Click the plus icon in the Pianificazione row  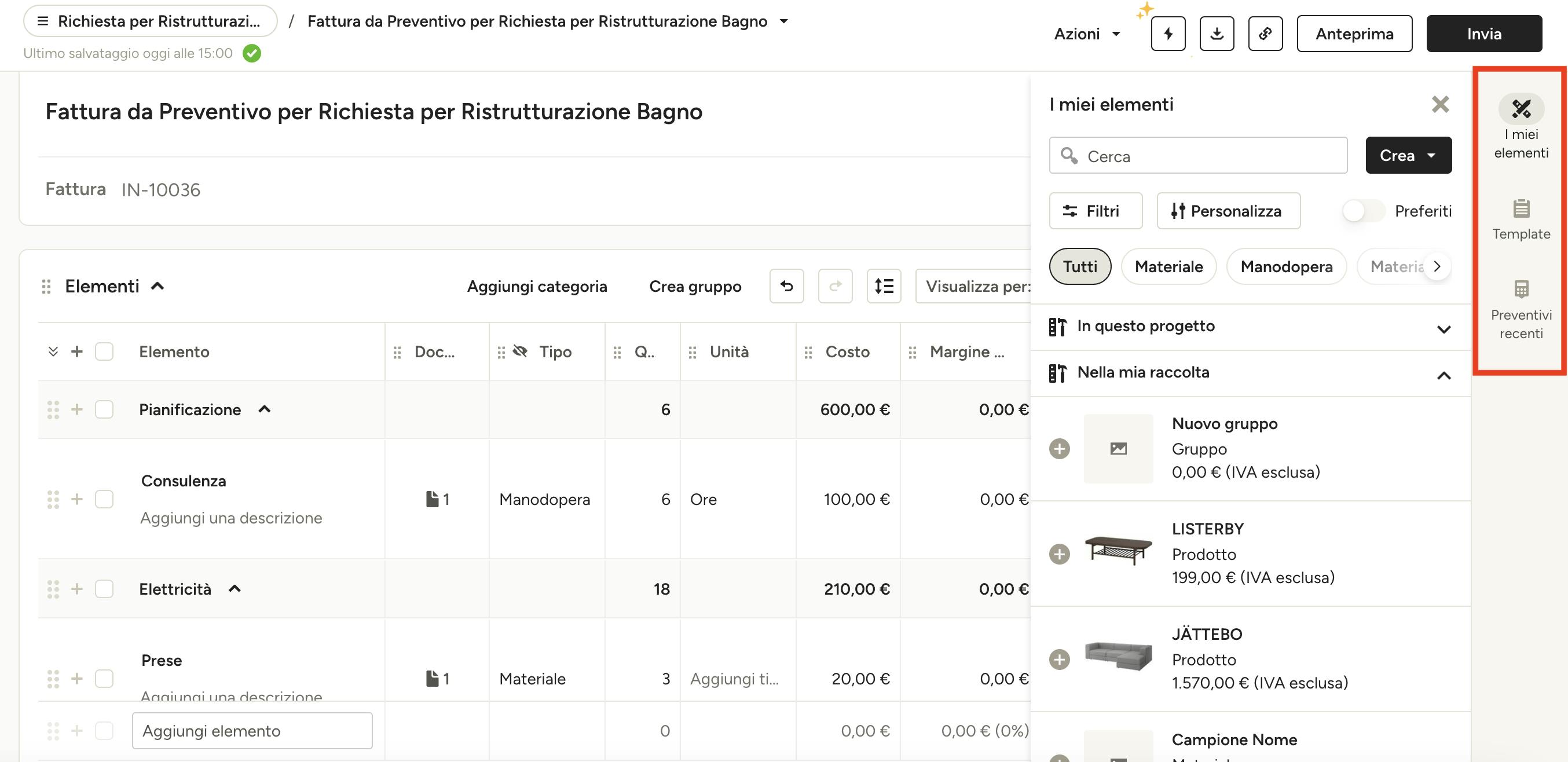[76, 409]
